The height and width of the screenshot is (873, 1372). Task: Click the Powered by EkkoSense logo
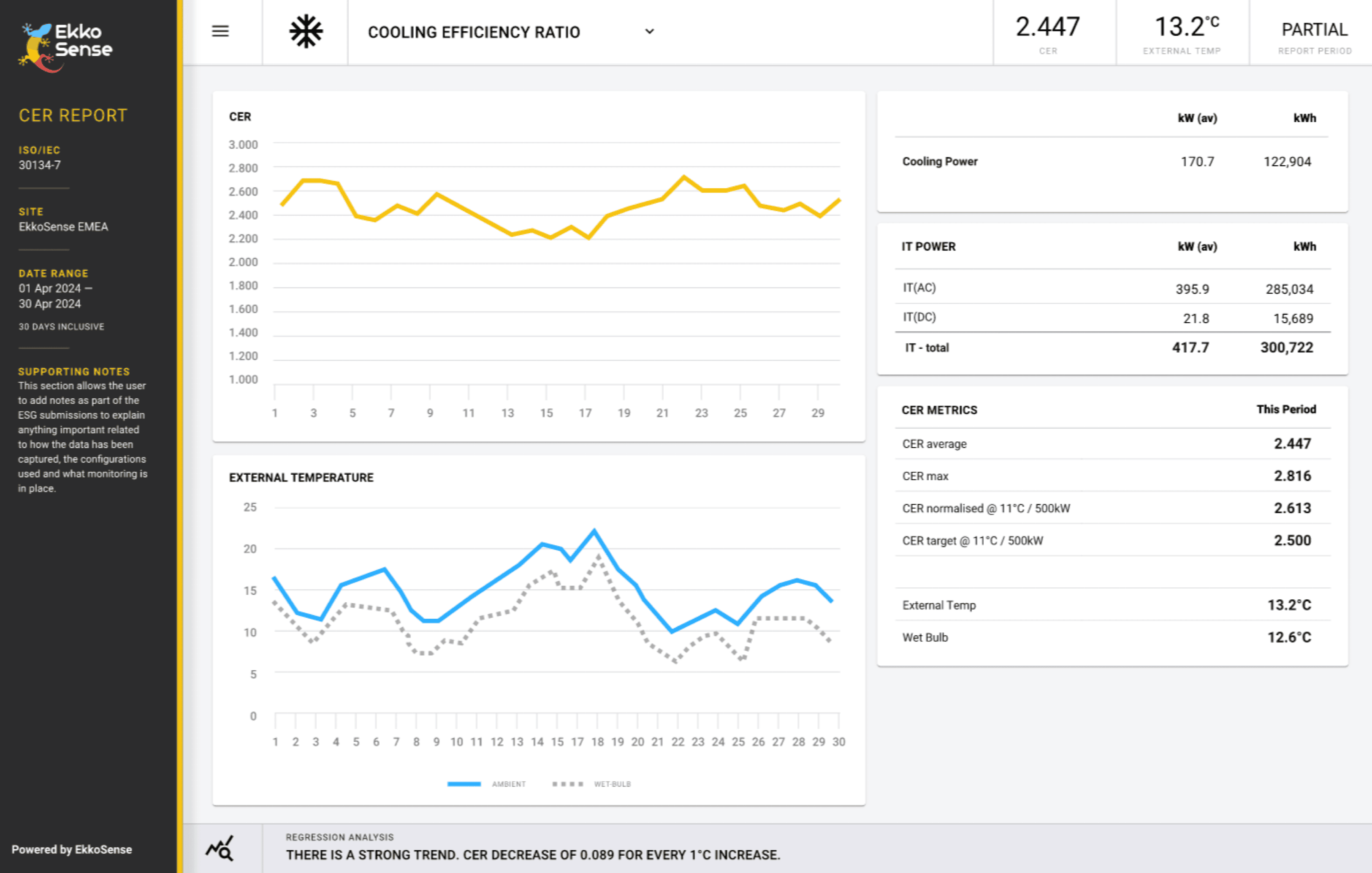pos(74,849)
